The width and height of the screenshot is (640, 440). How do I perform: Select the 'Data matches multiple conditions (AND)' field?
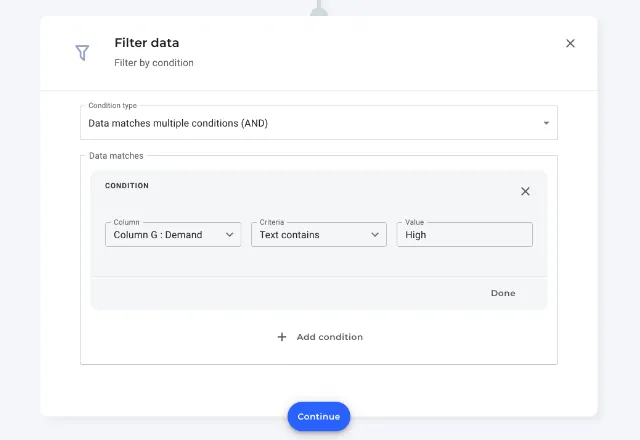[319, 123]
